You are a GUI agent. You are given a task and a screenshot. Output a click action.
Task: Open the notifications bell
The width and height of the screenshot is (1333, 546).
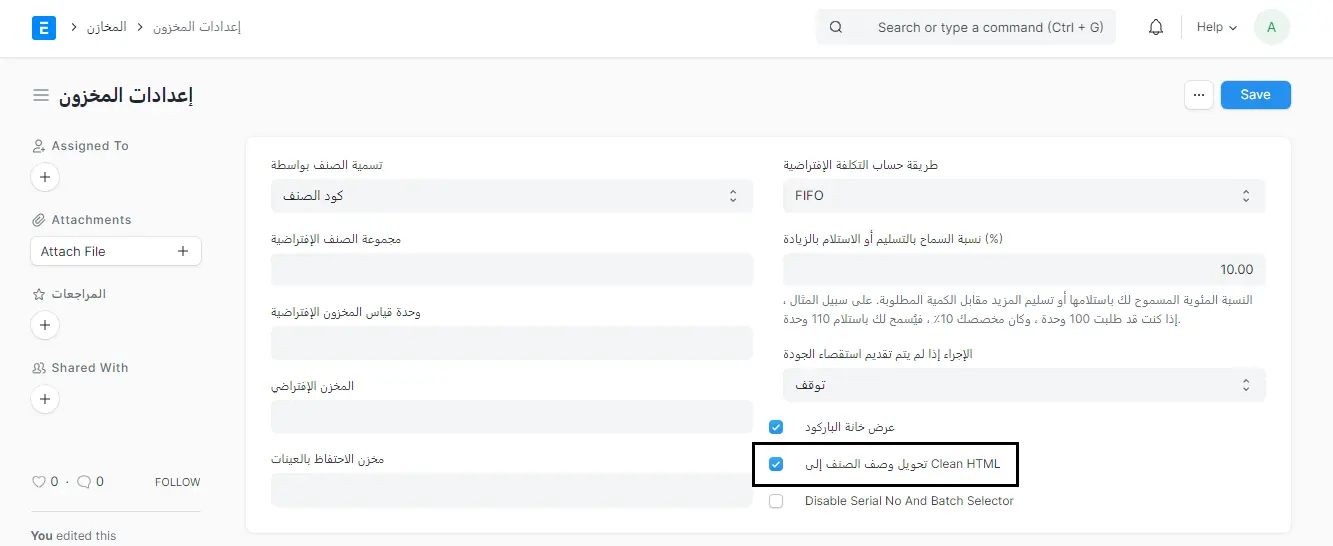1156,28
